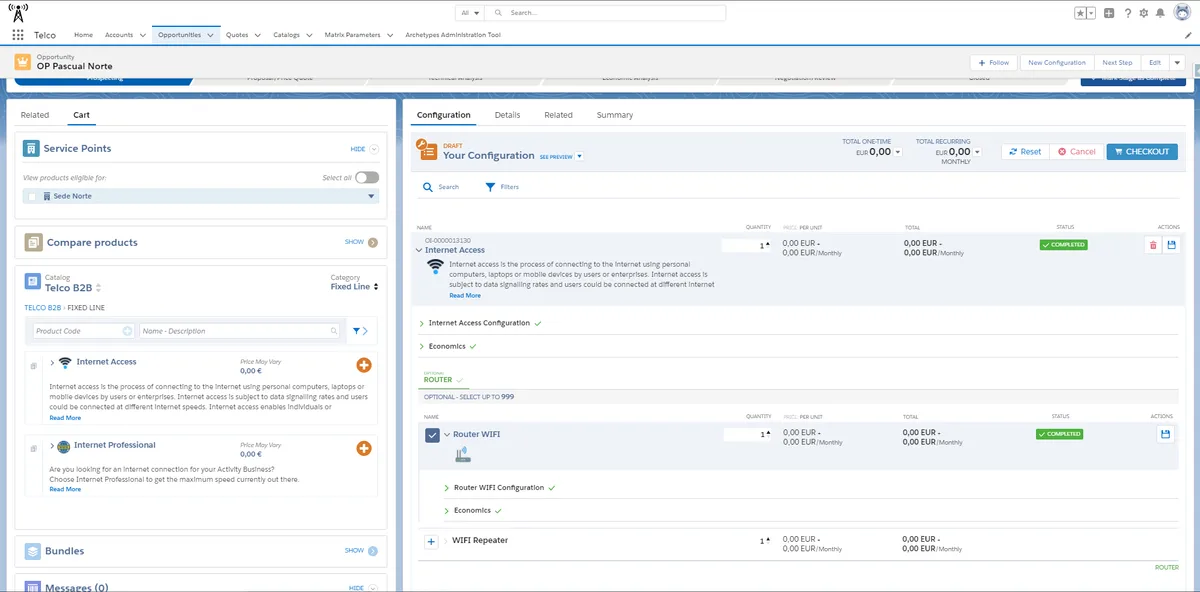Screen dimensions: 1200x592
Task: Add Internet Access to the cart
Action: pos(364,365)
